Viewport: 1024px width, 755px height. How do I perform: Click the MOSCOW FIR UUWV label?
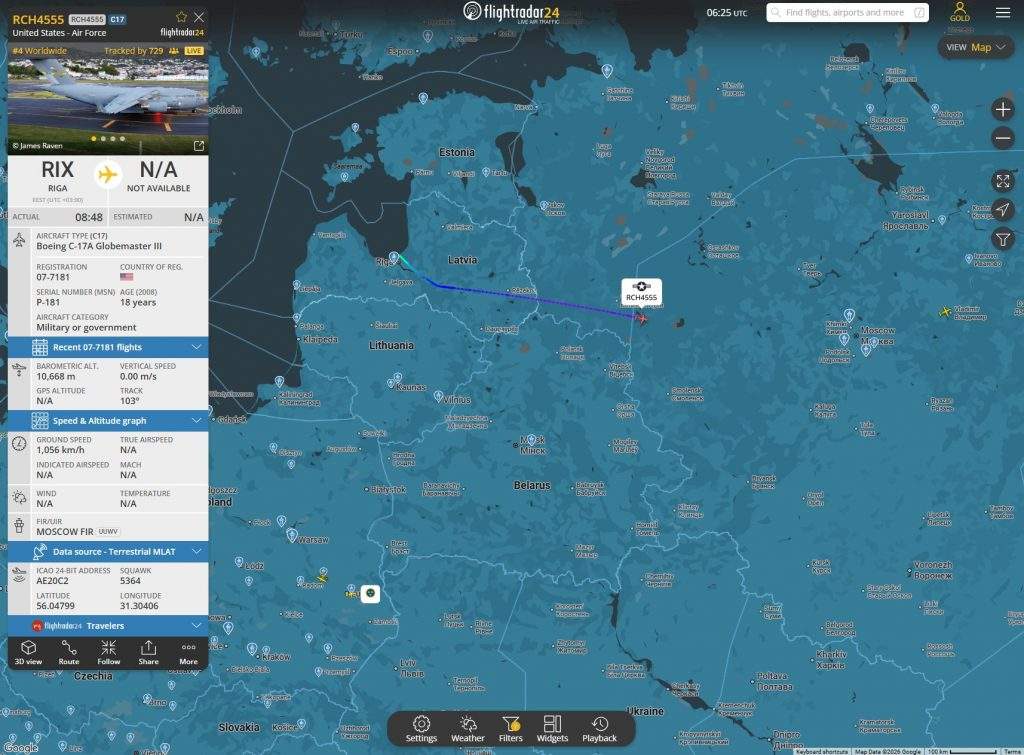point(78,532)
